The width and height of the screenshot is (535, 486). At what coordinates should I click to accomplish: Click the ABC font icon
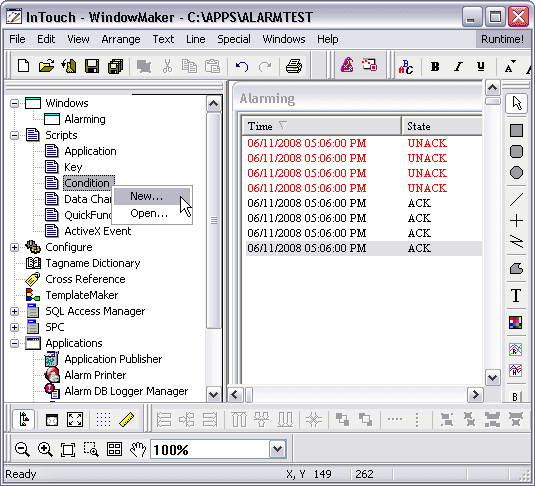click(406, 67)
